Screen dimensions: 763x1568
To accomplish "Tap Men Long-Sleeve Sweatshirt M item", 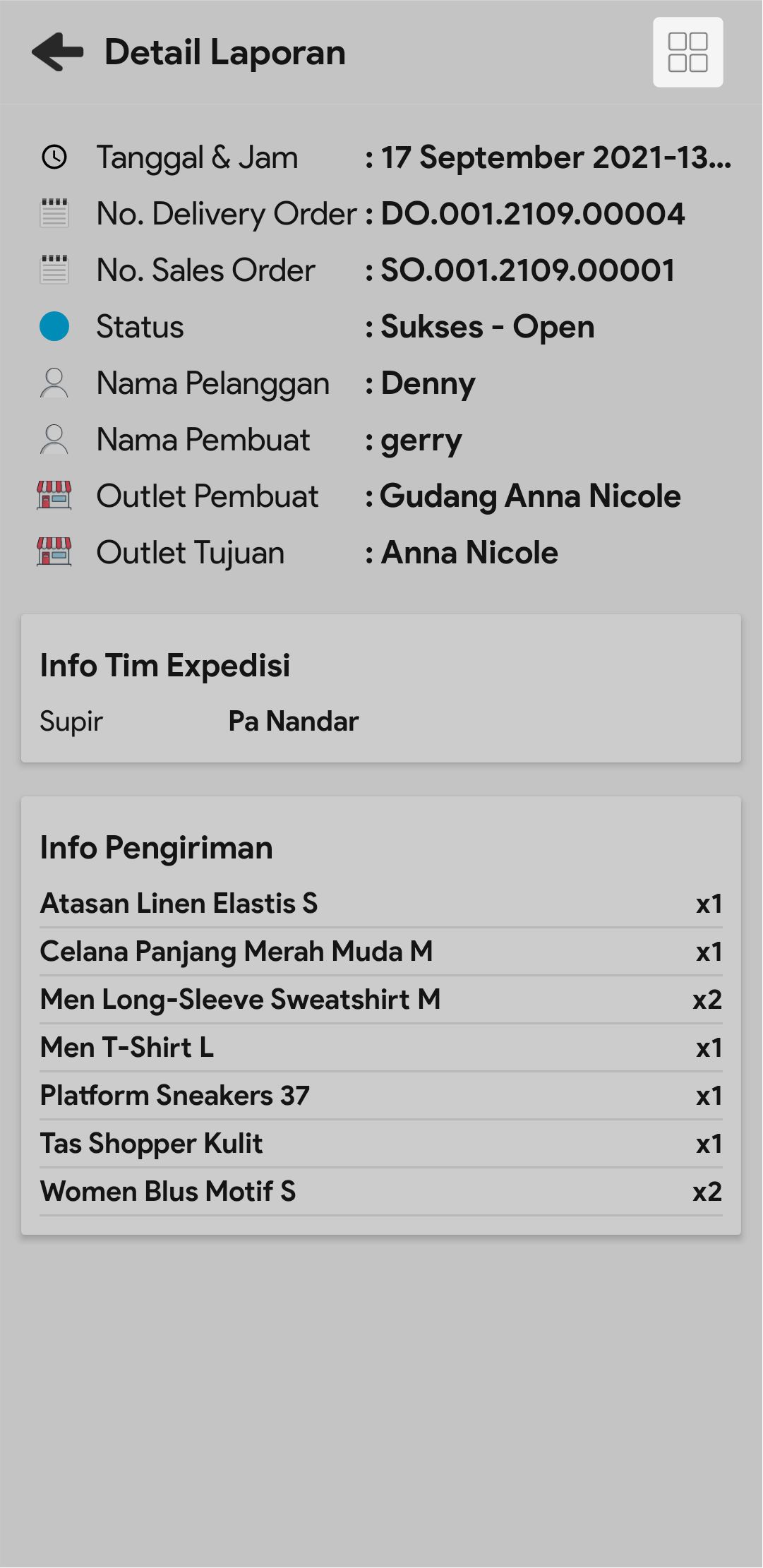I will click(x=241, y=1000).
